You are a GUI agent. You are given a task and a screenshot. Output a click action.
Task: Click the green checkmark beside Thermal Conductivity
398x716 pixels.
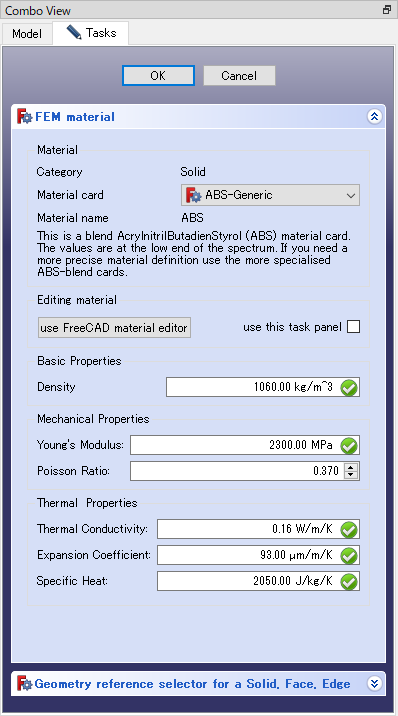[x=349, y=529]
